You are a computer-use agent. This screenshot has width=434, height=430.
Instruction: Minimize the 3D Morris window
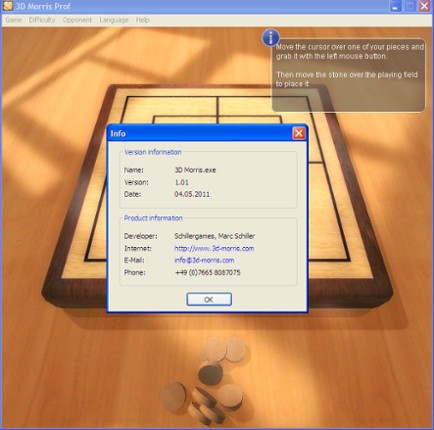point(395,6)
